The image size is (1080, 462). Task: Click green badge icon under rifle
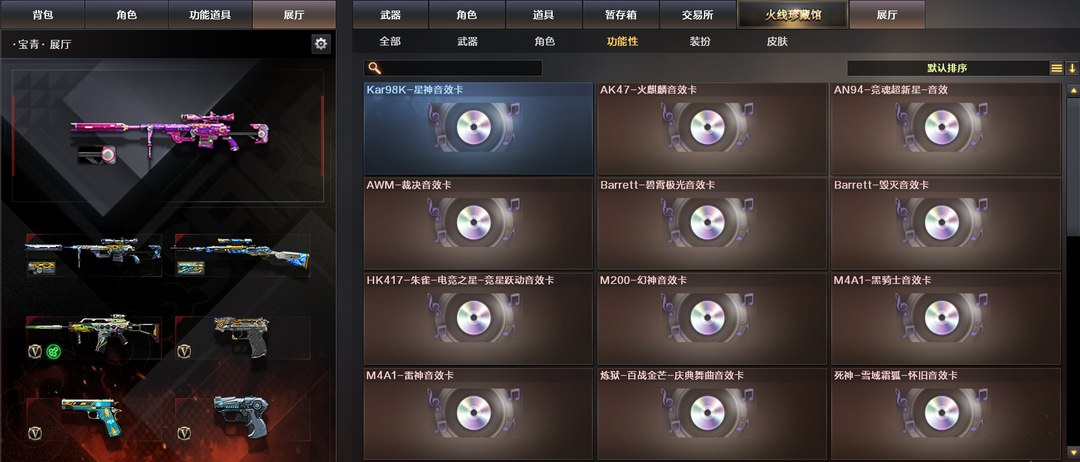pos(54,351)
